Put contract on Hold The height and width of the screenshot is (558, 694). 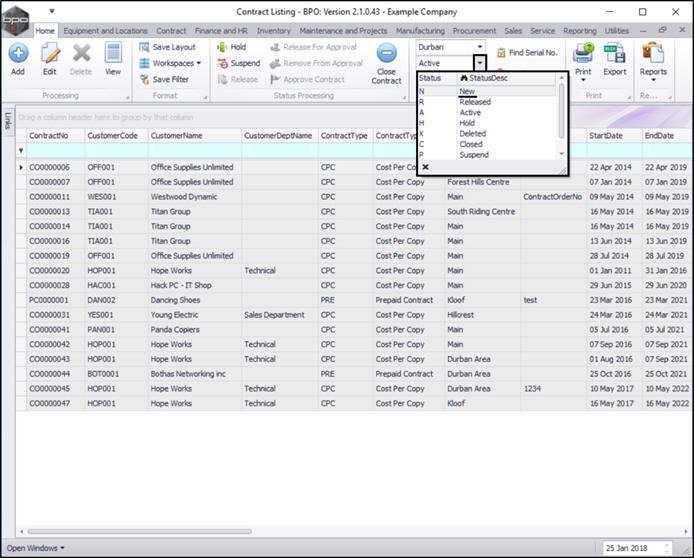[x=231, y=47]
